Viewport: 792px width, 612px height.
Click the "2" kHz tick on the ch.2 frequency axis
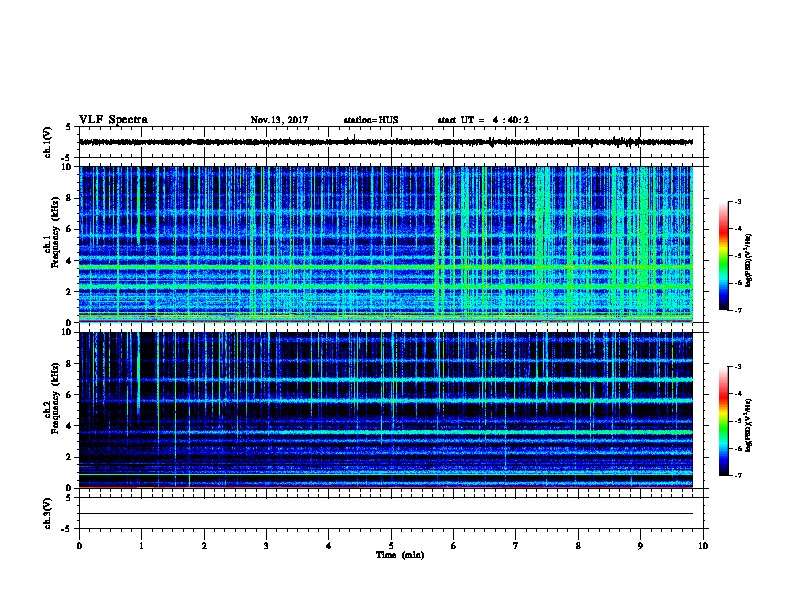[x=69, y=457]
